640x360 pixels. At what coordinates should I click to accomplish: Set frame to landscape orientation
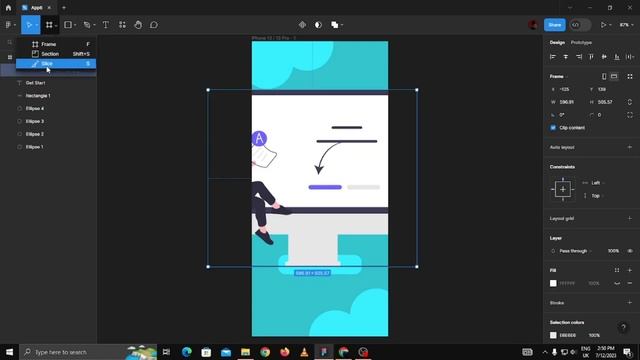click(x=614, y=76)
